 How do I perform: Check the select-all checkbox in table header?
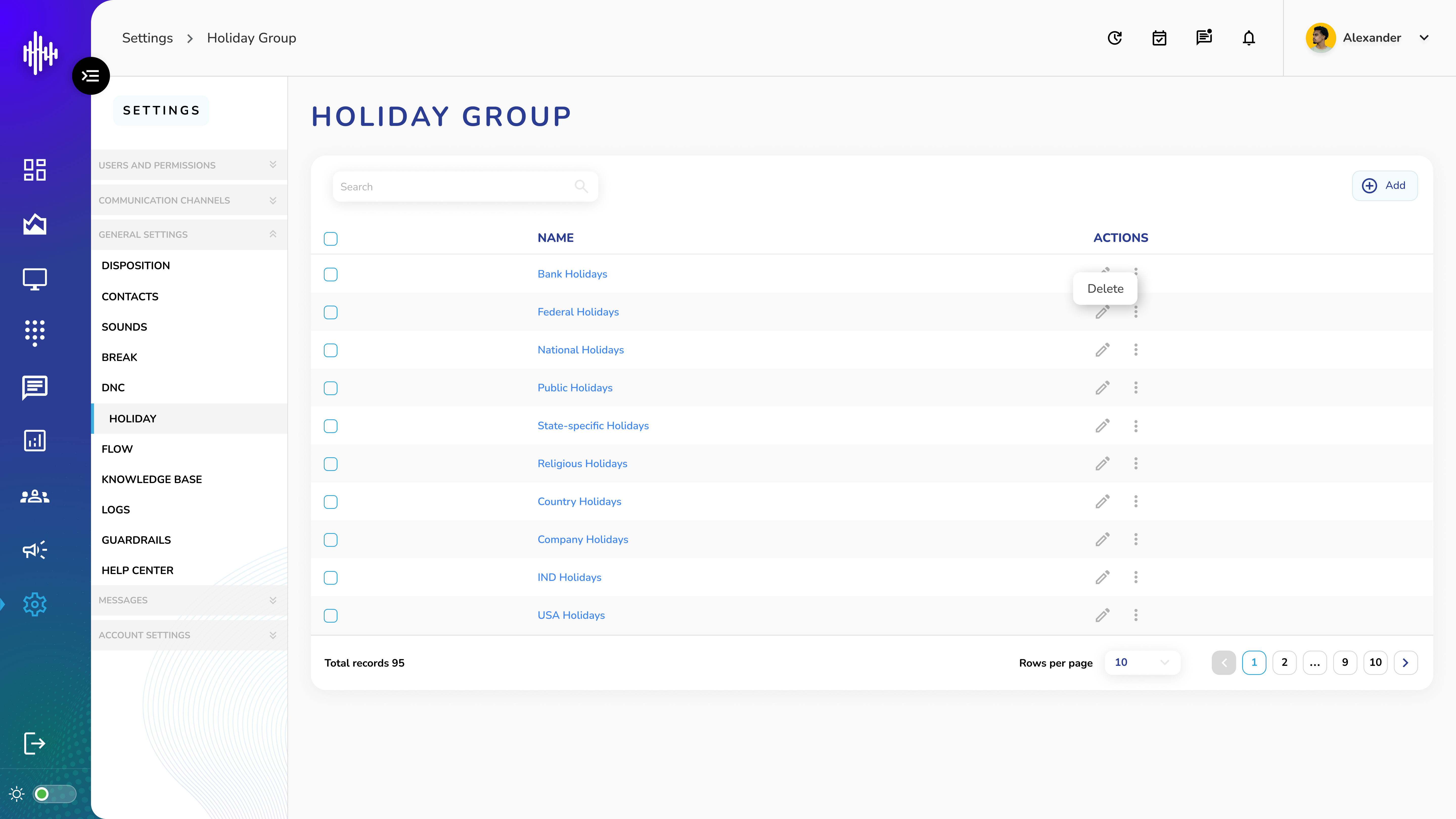point(331,239)
